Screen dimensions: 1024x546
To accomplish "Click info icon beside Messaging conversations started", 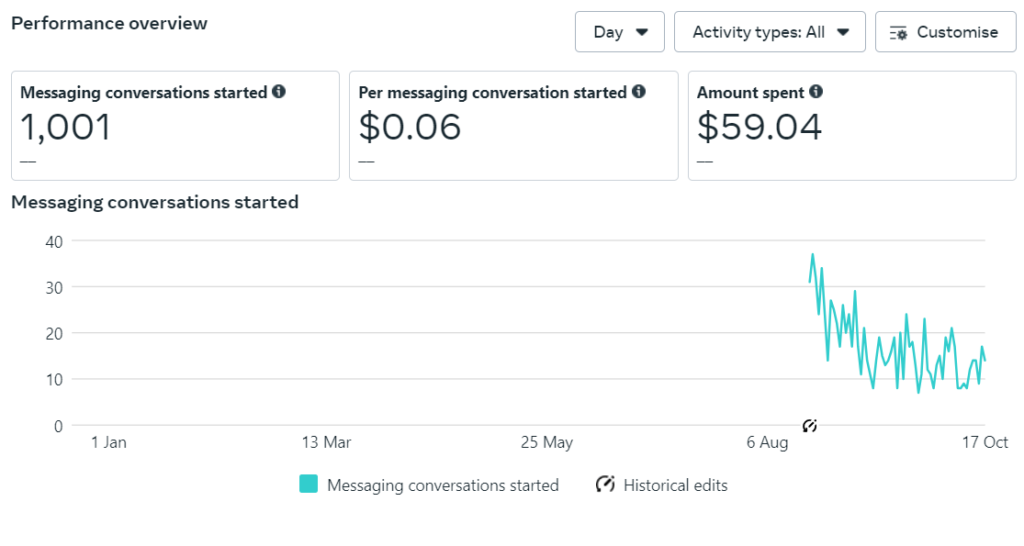I will (279, 91).
